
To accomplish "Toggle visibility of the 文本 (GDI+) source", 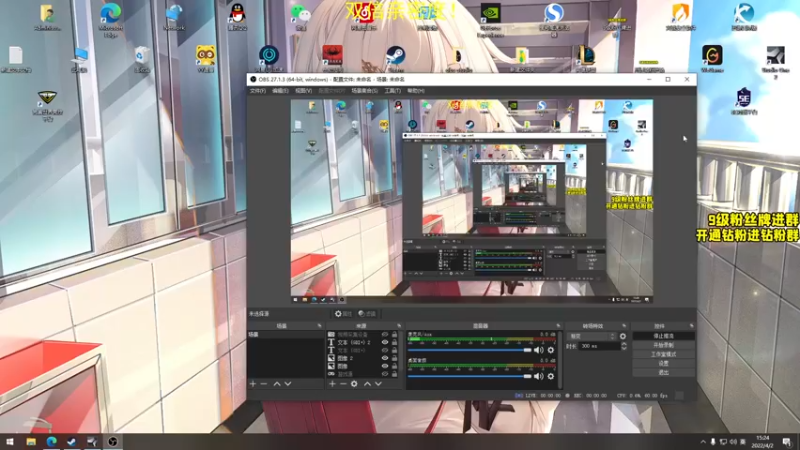I will pyautogui.click(x=385, y=350).
